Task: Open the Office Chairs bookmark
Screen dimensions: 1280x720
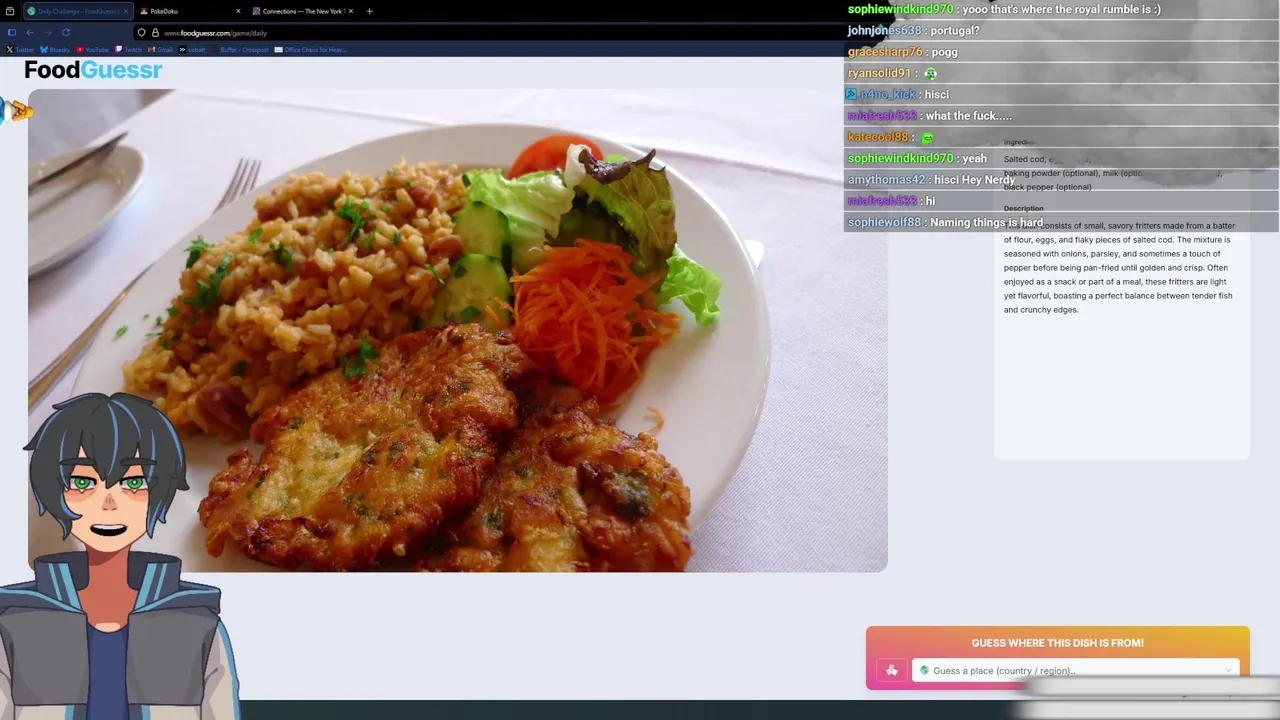Action: [311, 49]
